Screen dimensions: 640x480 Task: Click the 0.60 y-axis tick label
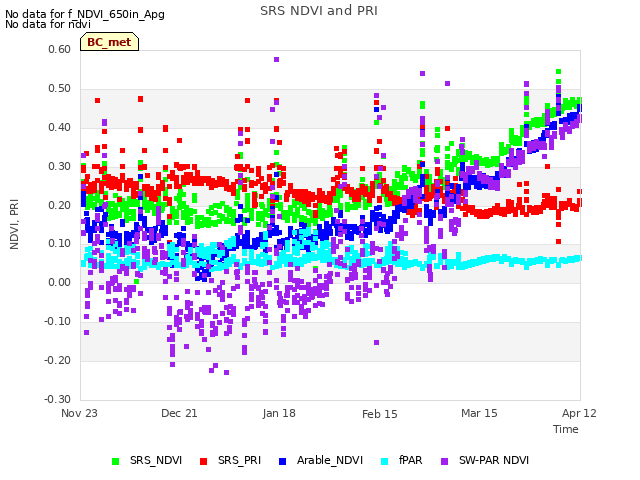(59, 50)
